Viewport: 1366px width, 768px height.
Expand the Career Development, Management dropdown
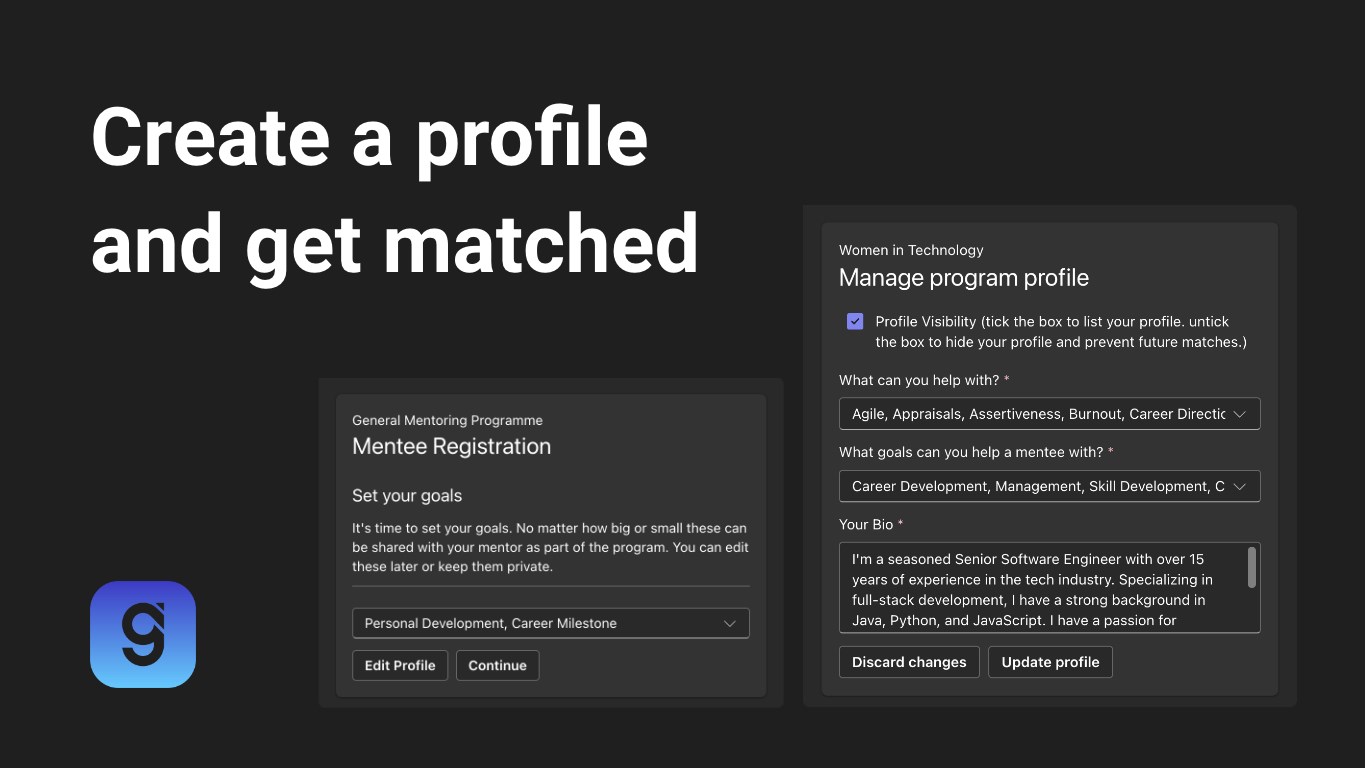pyautogui.click(x=1049, y=486)
